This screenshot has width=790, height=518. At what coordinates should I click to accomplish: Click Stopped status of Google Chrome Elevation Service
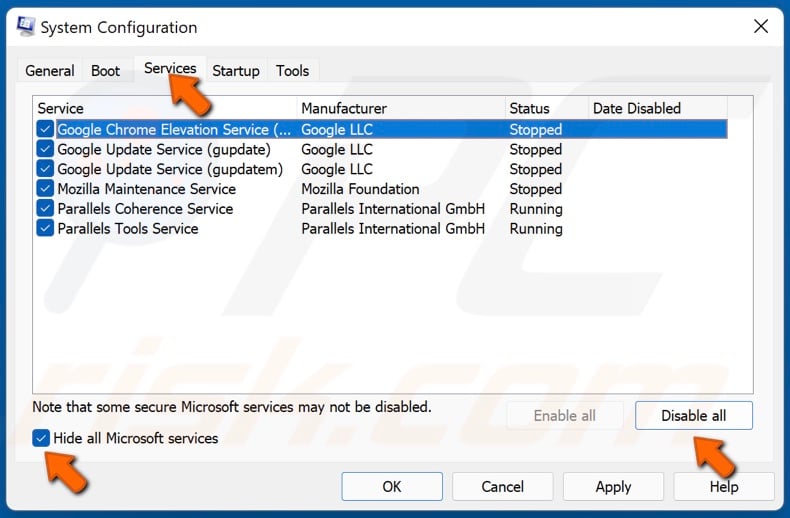pyautogui.click(x=536, y=130)
